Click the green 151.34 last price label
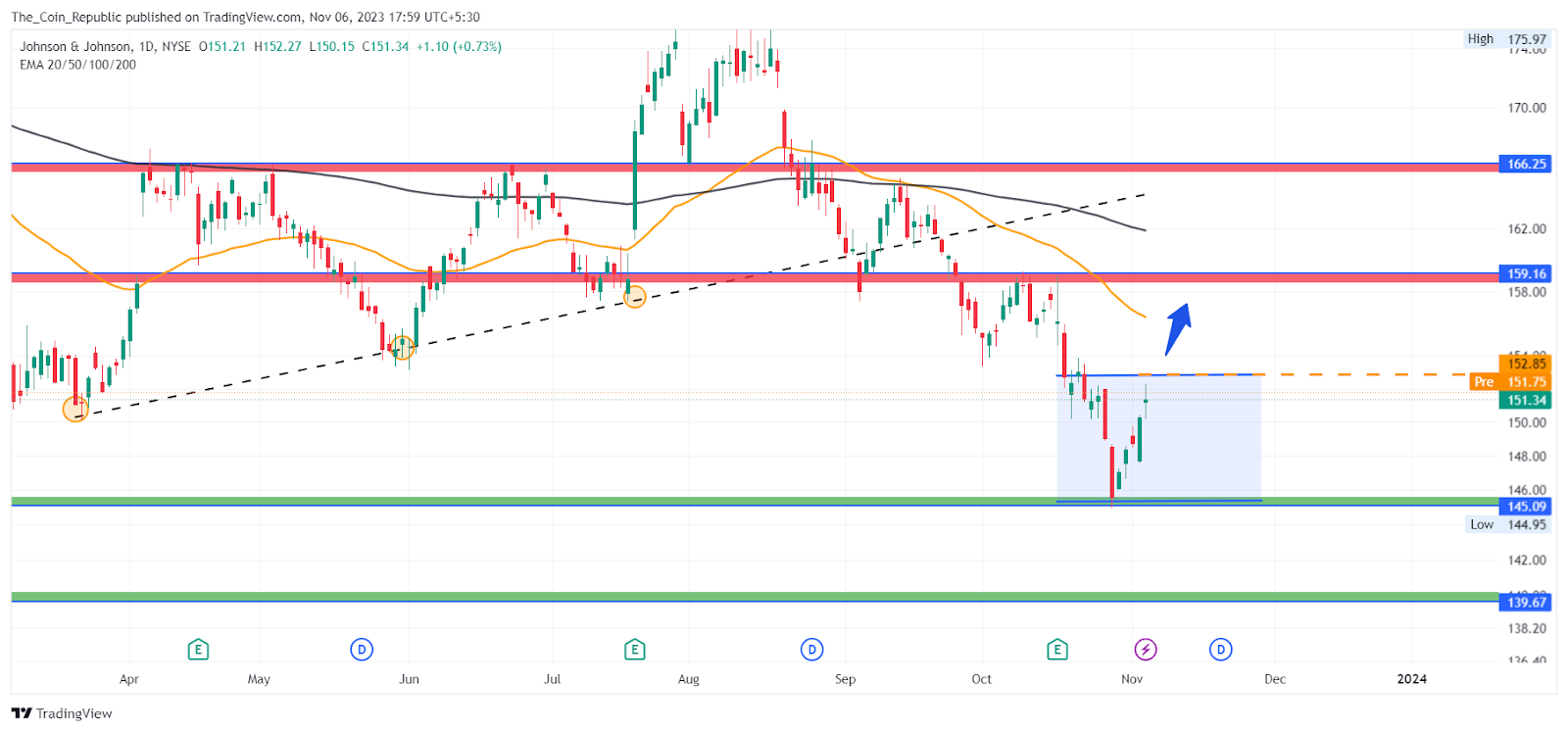The image size is (1568, 732). pos(1526,400)
